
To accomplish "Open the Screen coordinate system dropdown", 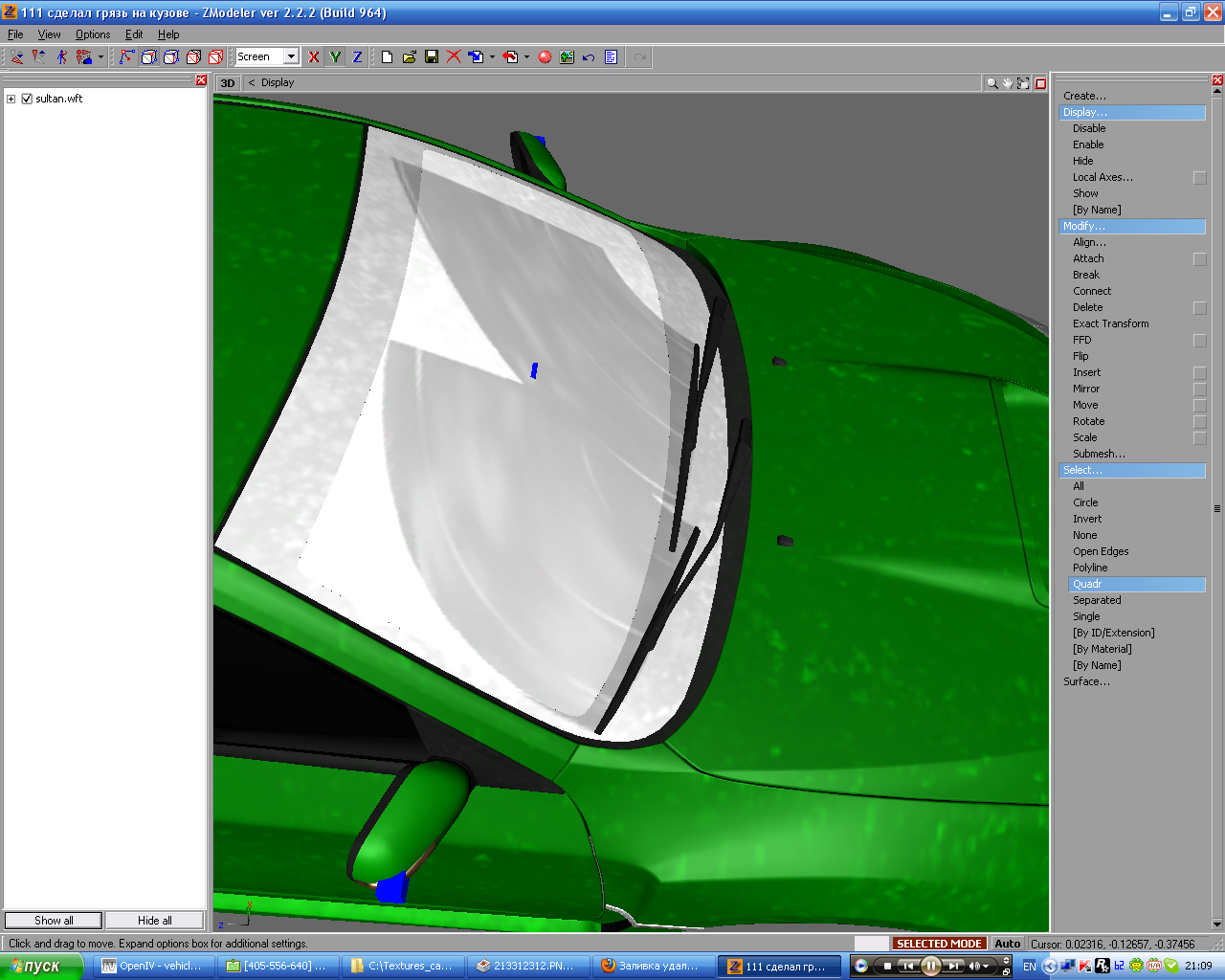I will tap(291, 57).
